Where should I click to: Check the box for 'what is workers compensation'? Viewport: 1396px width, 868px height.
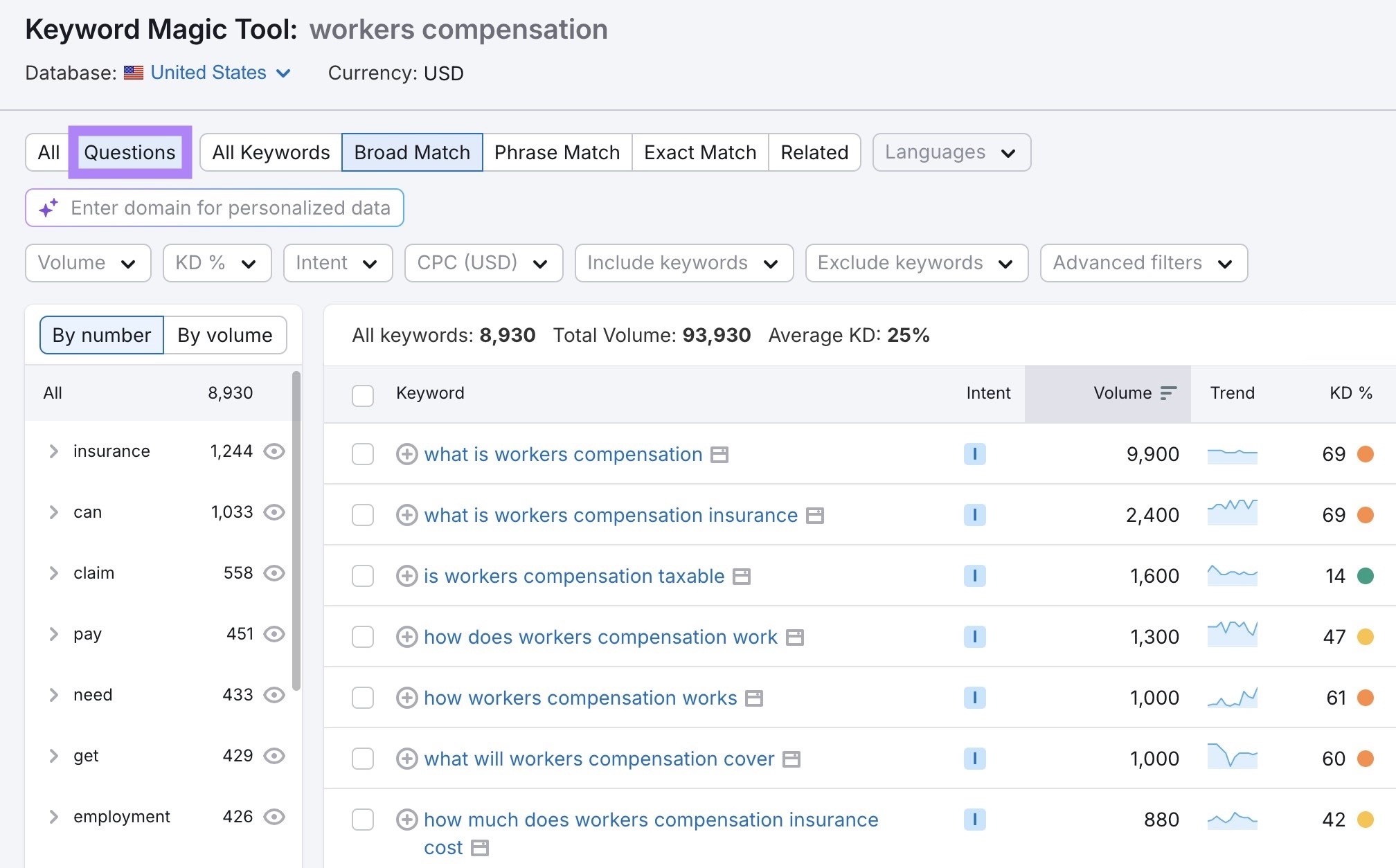(363, 454)
